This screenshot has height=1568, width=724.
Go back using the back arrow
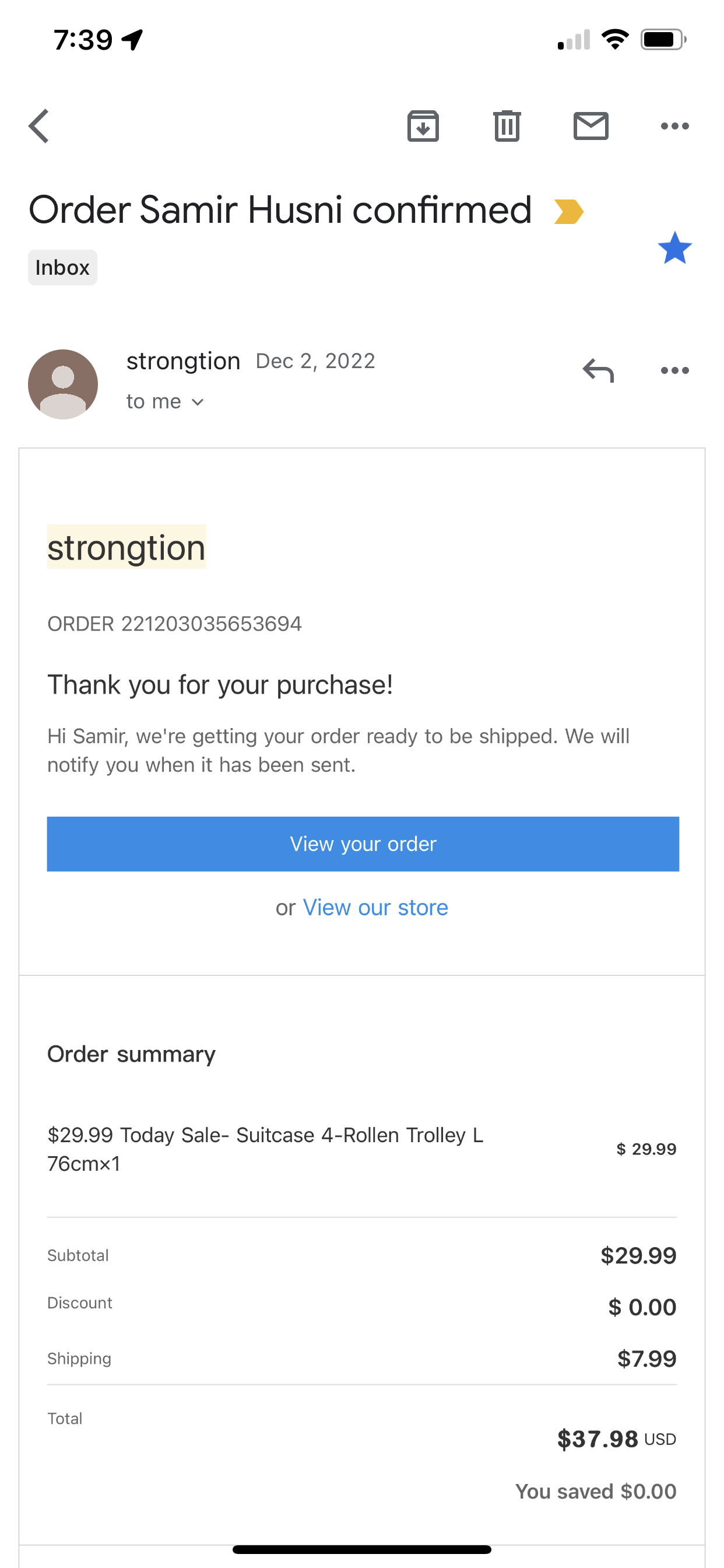click(39, 126)
